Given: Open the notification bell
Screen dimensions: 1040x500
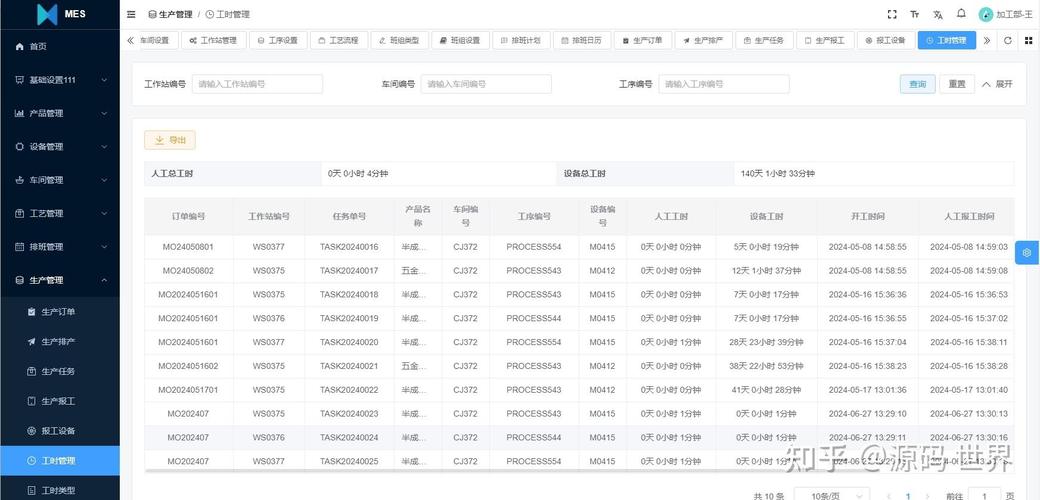Looking at the screenshot, I should (960, 13).
